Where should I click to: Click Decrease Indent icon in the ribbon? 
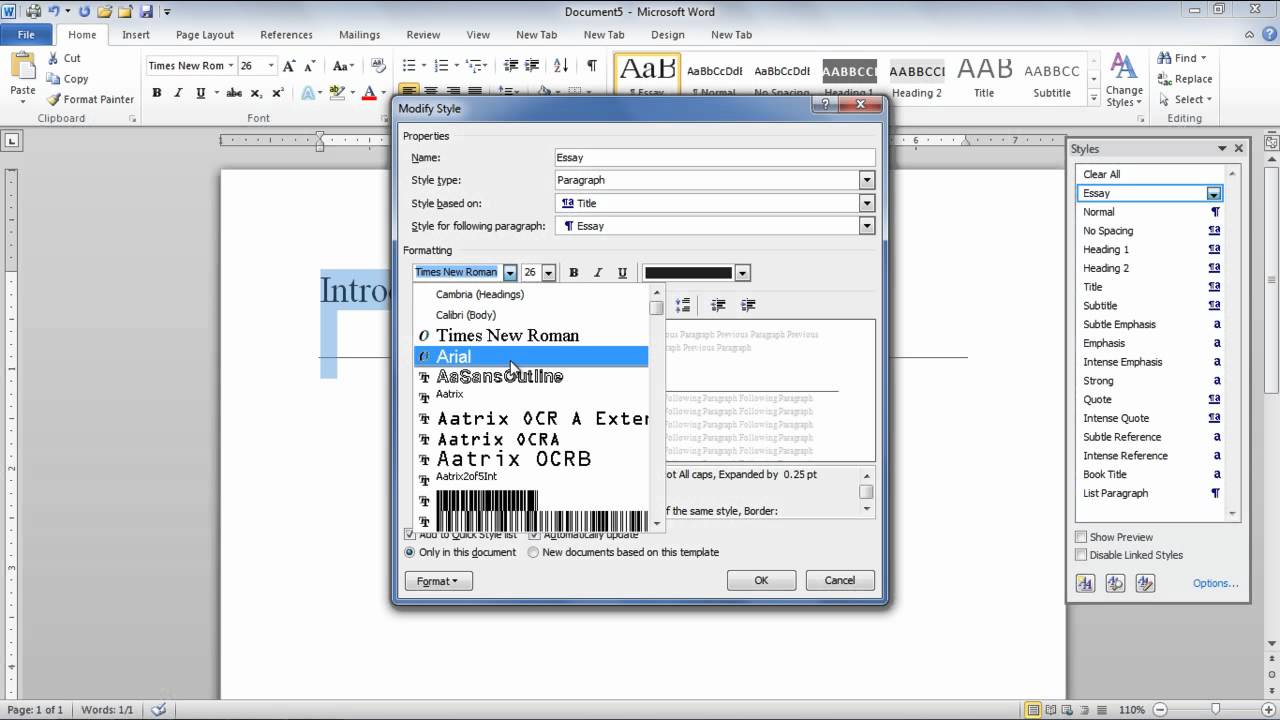[x=511, y=66]
